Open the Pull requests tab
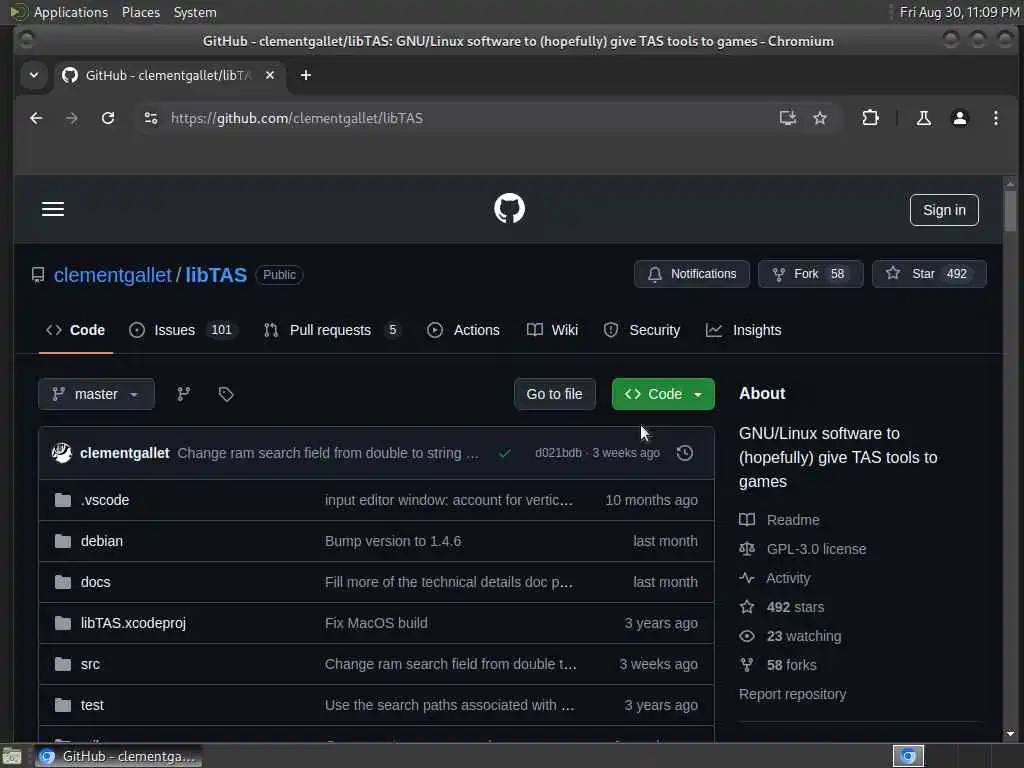The height and width of the screenshot is (768, 1024). (332, 330)
